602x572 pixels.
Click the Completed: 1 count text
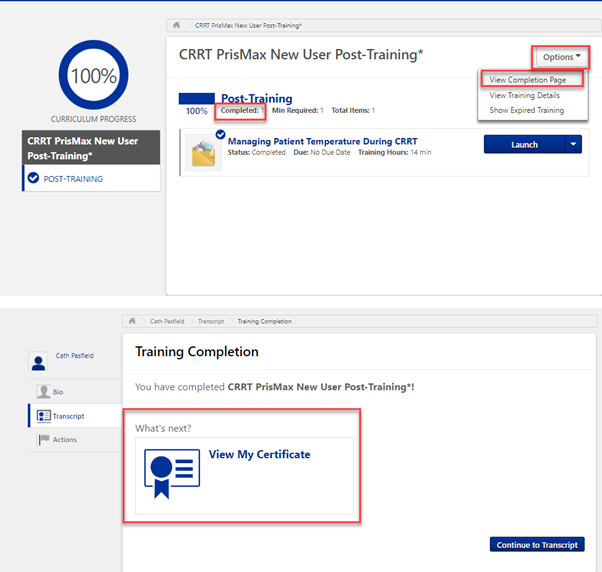pos(242,111)
